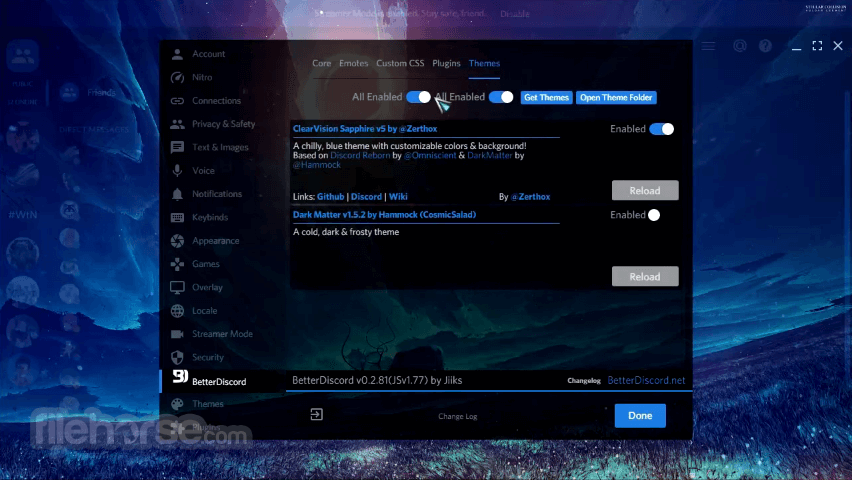This screenshot has width=852, height=480.
Task: Click the Get Themes button
Action: (546, 97)
